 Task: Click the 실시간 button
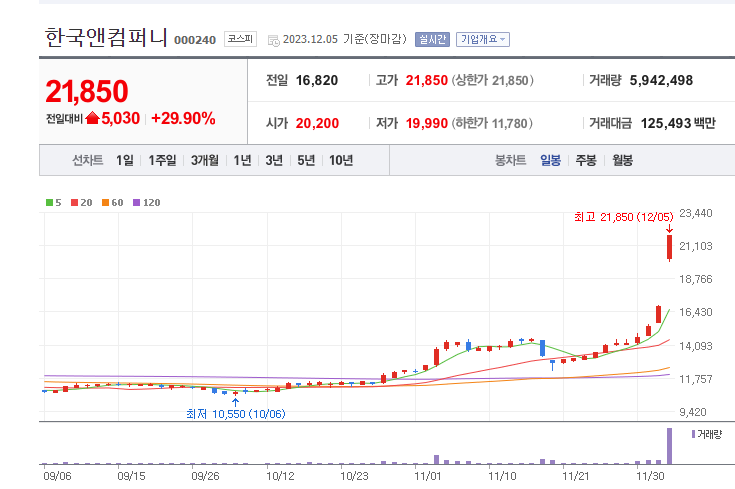(x=432, y=39)
